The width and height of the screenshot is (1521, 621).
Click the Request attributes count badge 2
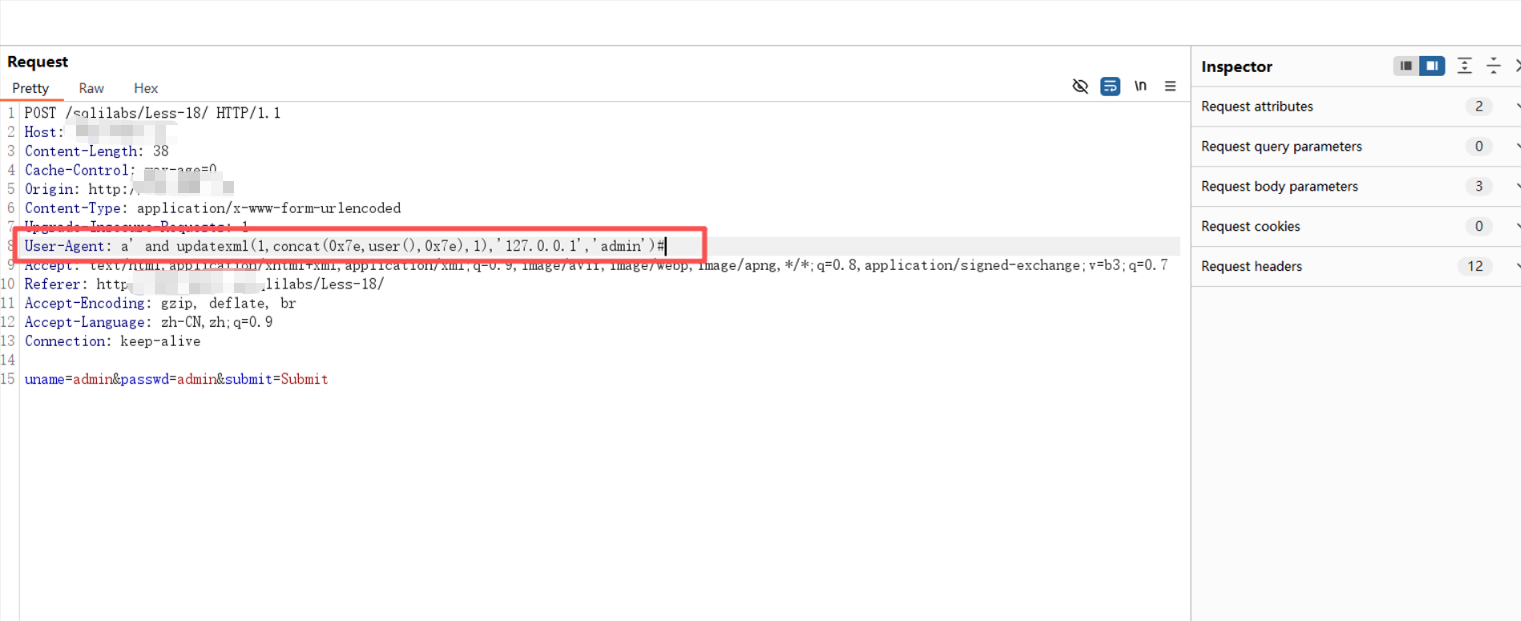1478,106
